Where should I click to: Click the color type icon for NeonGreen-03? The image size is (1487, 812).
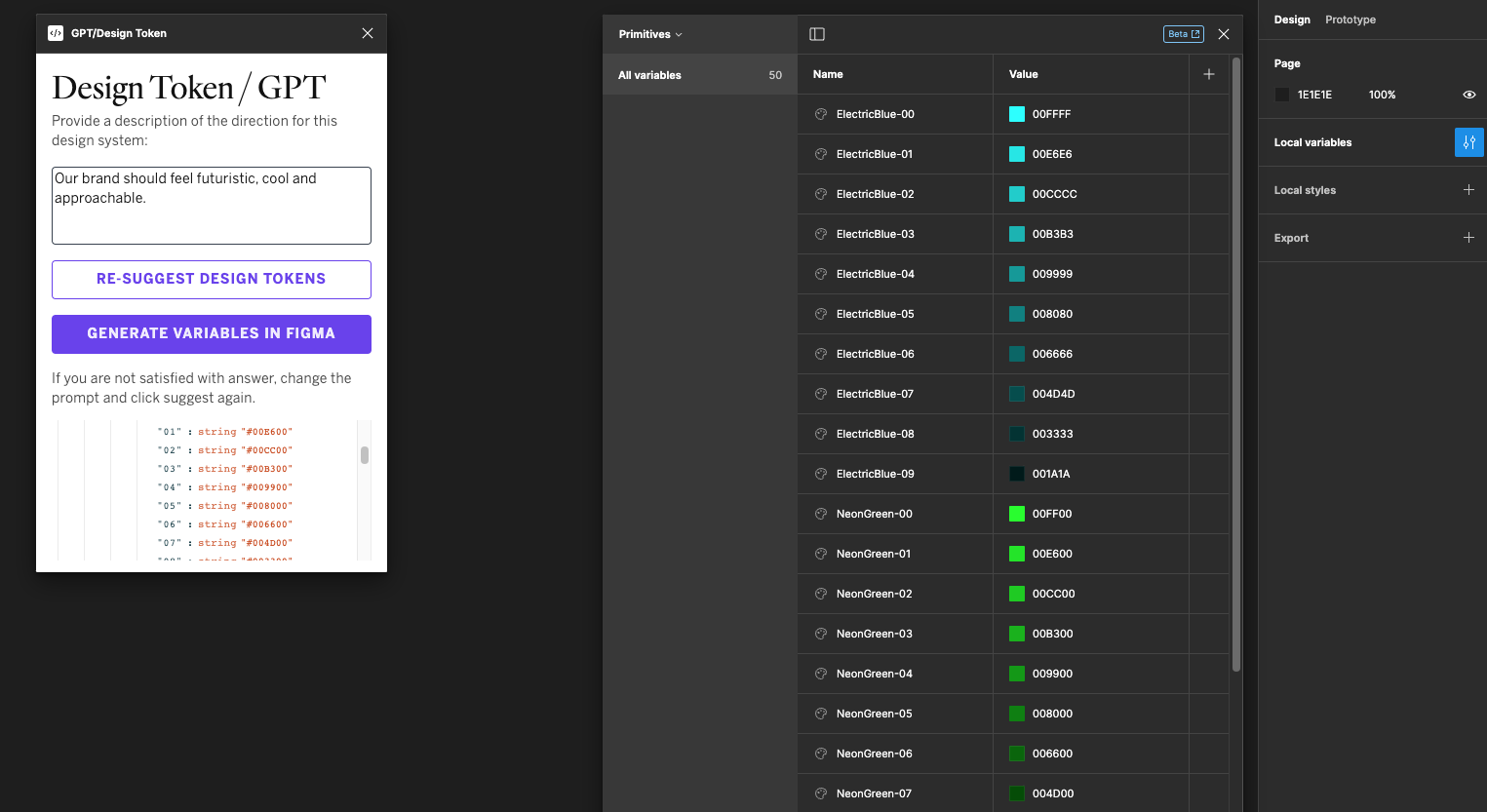coord(821,634)
